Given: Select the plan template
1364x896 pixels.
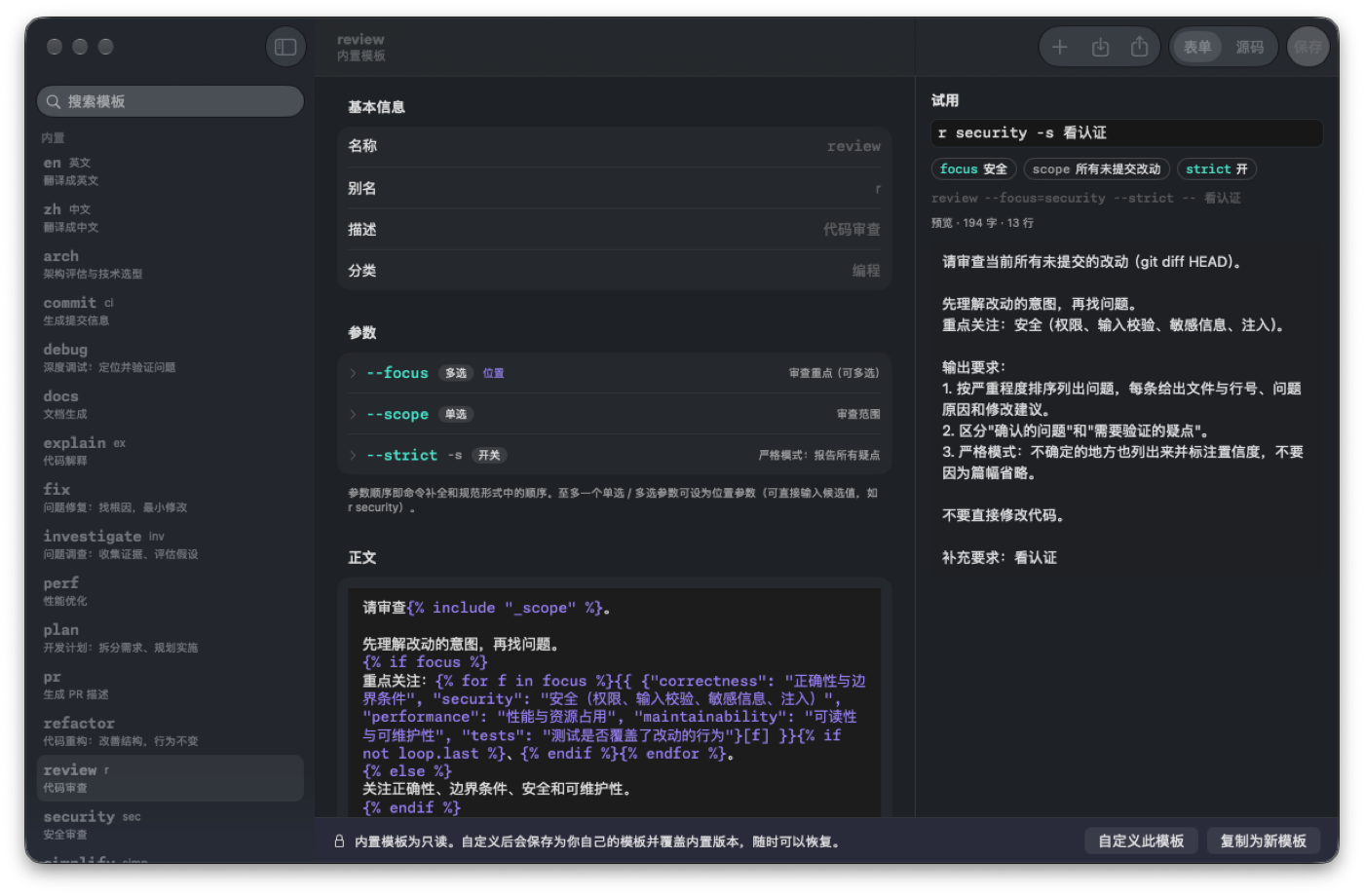Looking at the screenshot, I should (170, 638).
